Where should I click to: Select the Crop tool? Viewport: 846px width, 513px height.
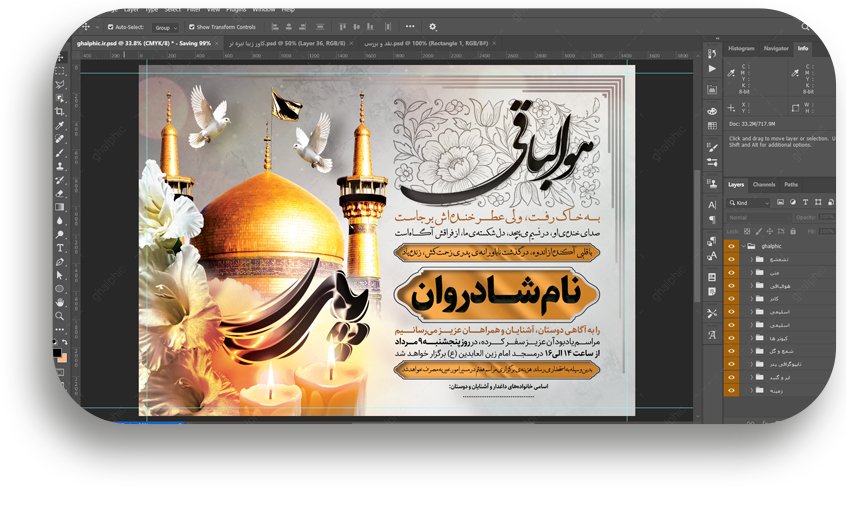pyautogui.click(x=60, y=112)
